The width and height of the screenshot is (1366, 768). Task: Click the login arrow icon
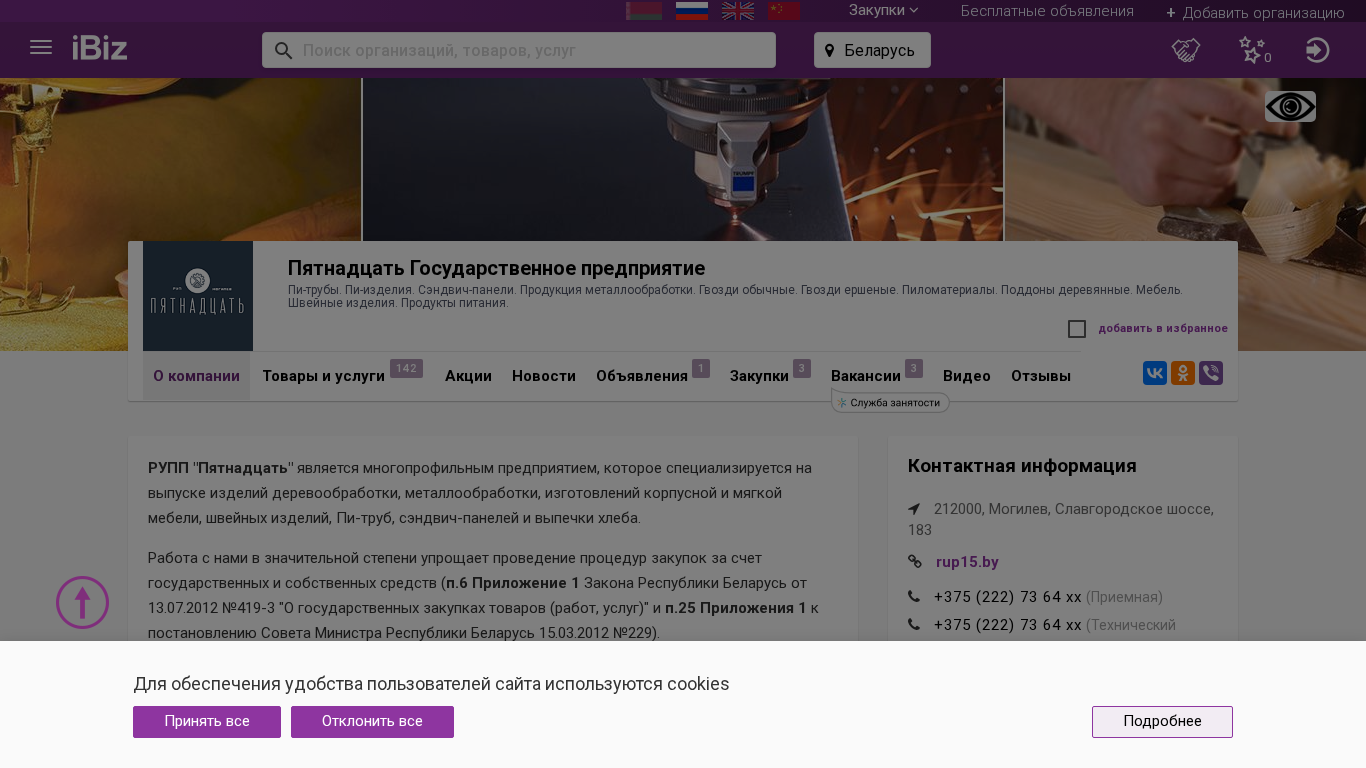(1318, 50)
